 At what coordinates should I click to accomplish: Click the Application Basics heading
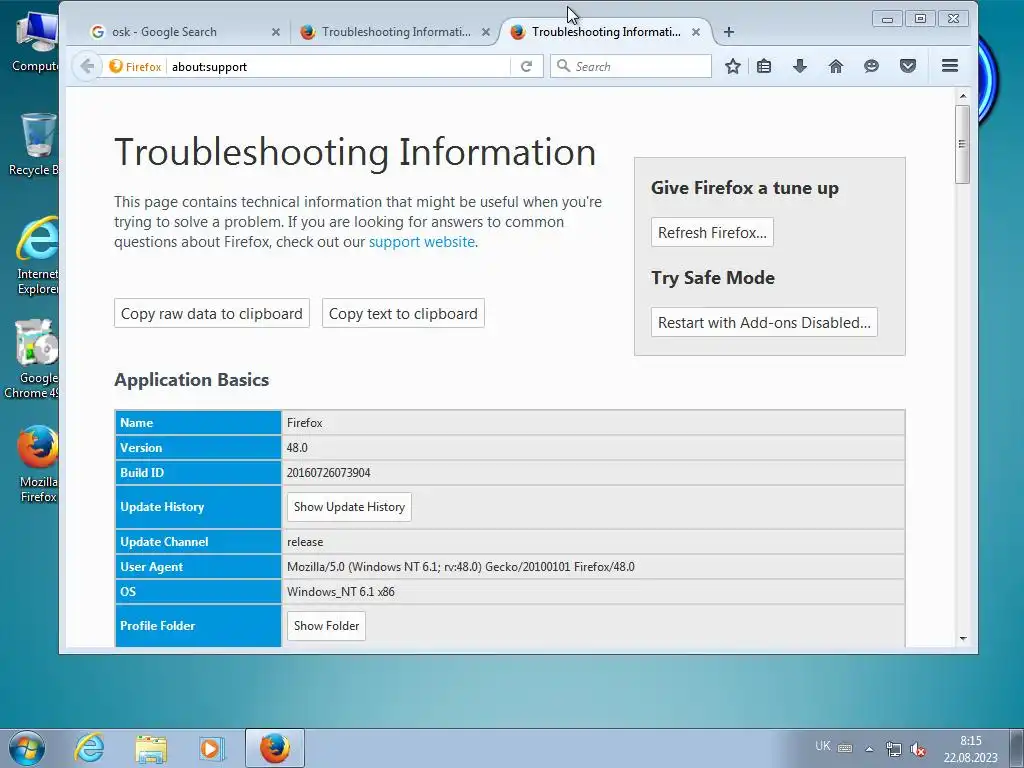click(x=191, y=379)
